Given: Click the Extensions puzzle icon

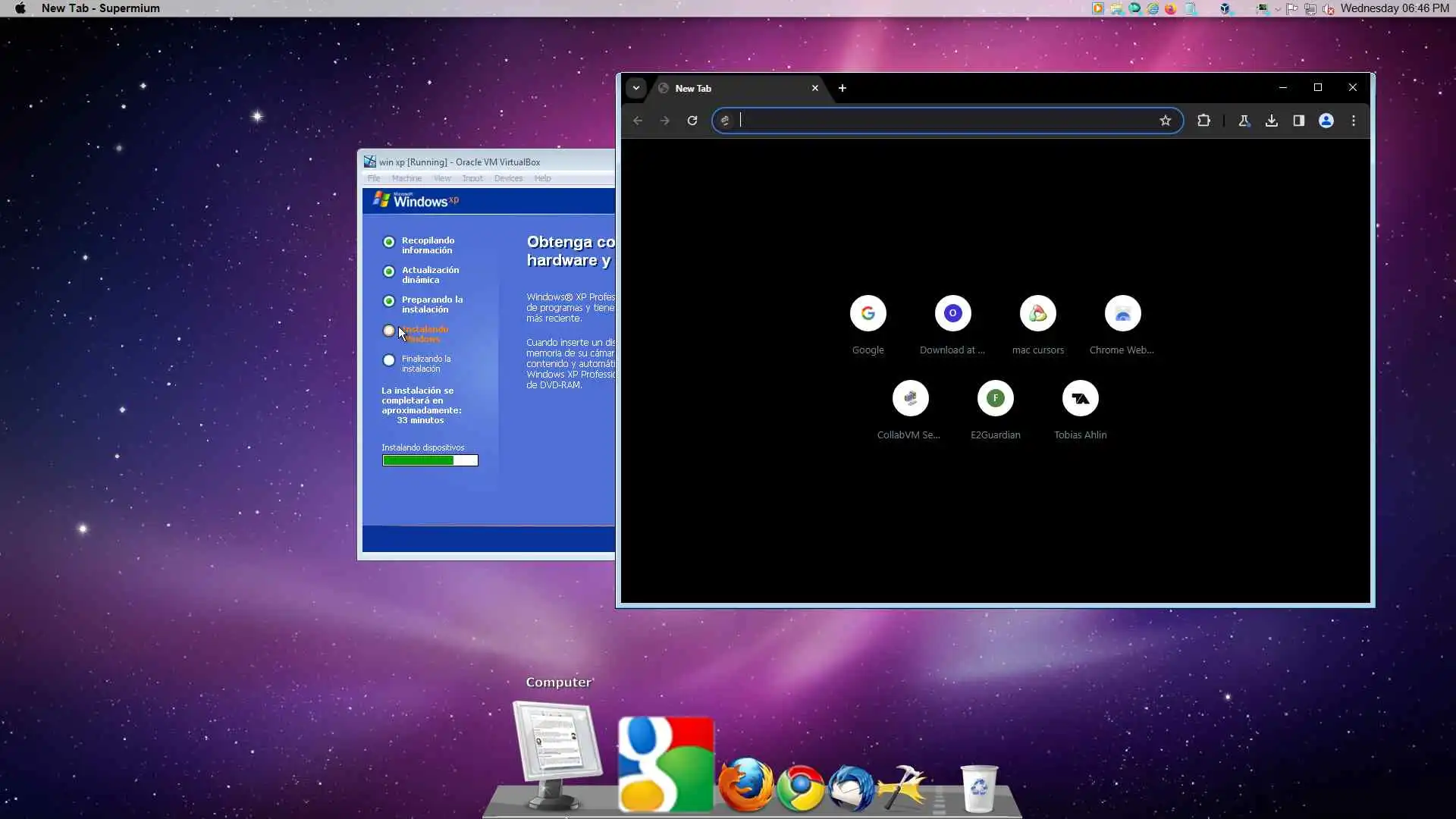Looking at the screenshot, I should [x=1203, y=121].
